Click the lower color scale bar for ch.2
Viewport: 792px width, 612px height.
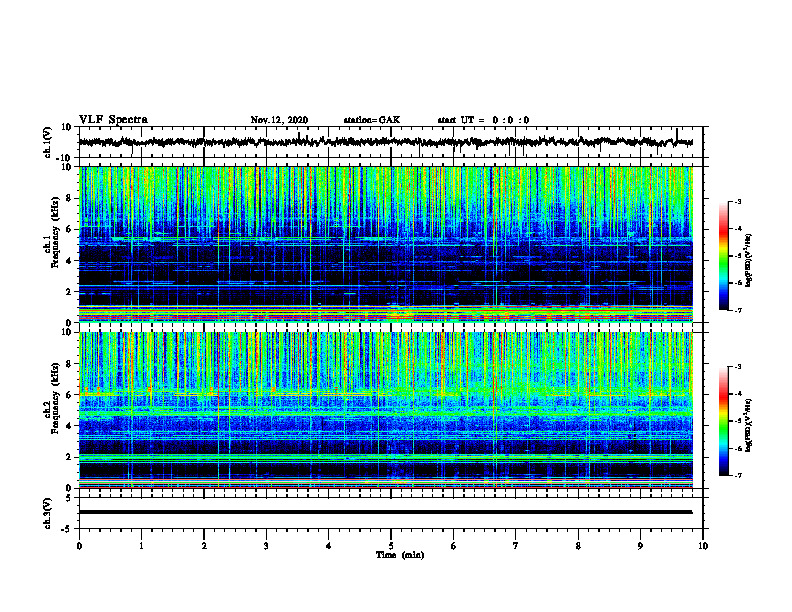(724, 421)
